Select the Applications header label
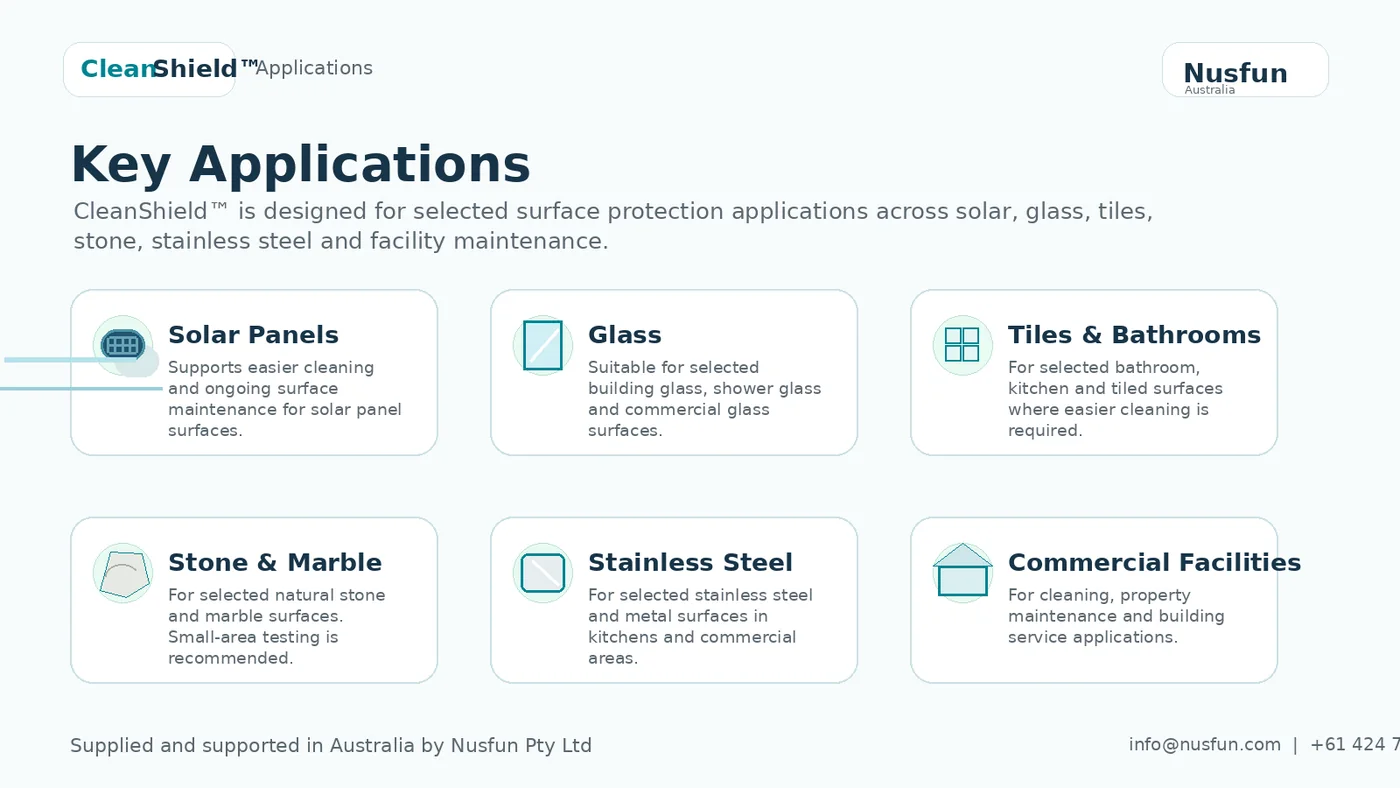The width and height of the screenshot is (1400, 788). [314, 68]
